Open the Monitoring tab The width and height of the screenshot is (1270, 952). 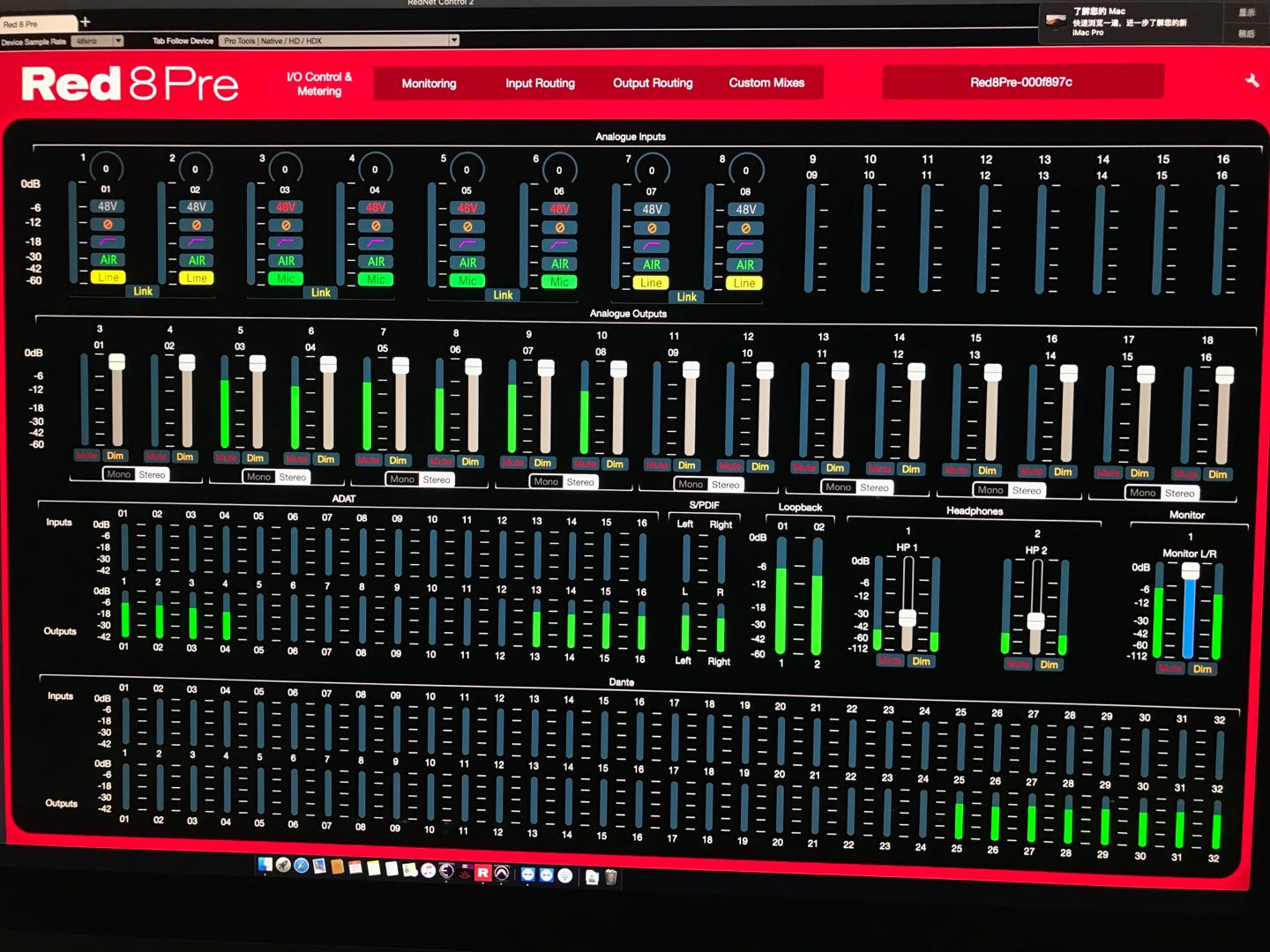pyautogui.click(x=430, y=84)
